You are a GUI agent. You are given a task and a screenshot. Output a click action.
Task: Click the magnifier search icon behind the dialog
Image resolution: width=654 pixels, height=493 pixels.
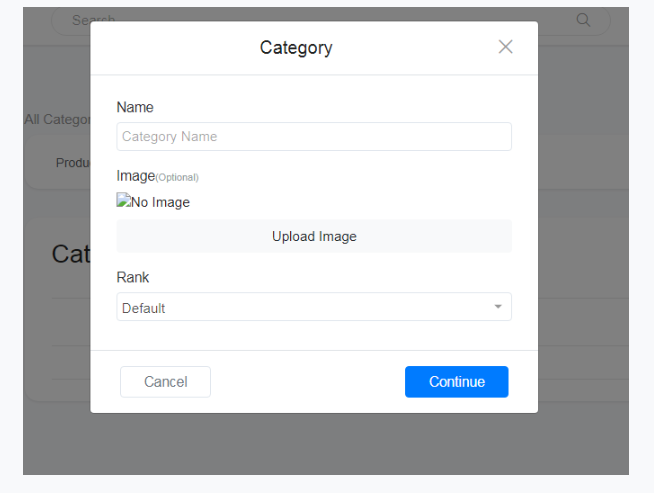(584, 20)
